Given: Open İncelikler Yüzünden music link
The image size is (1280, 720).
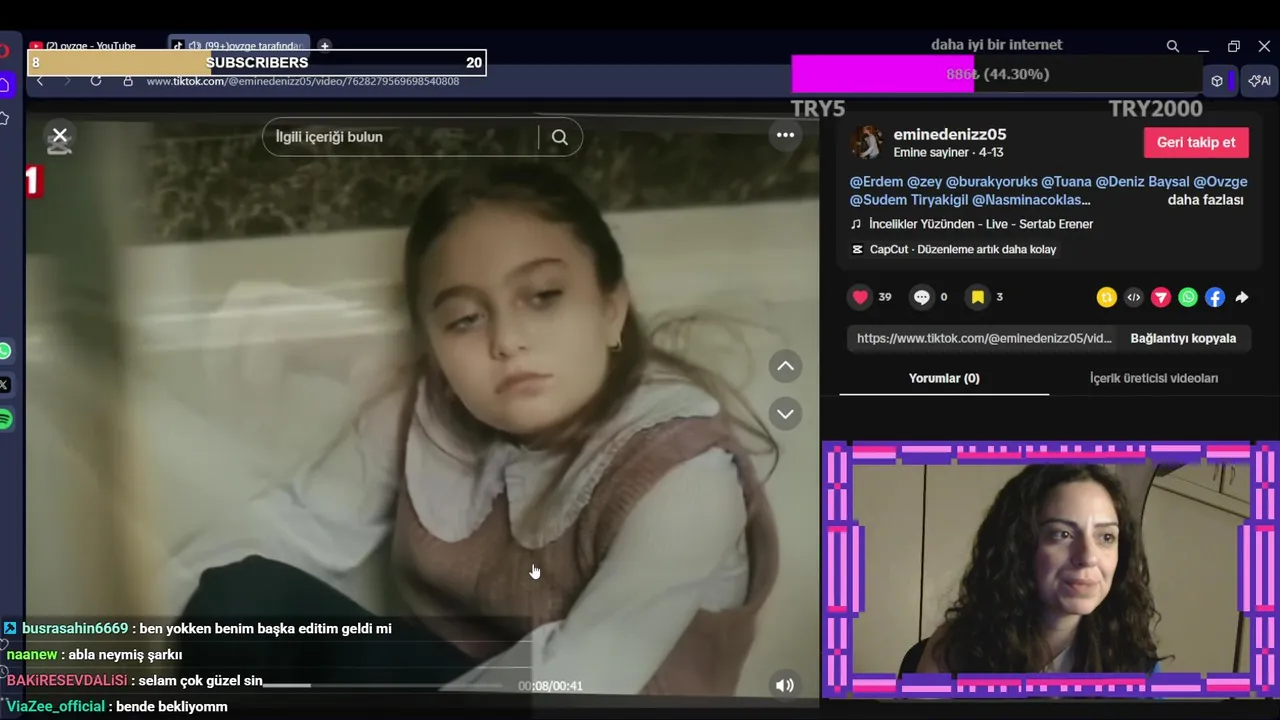Looking at the screenshot, I should point(980,224).
